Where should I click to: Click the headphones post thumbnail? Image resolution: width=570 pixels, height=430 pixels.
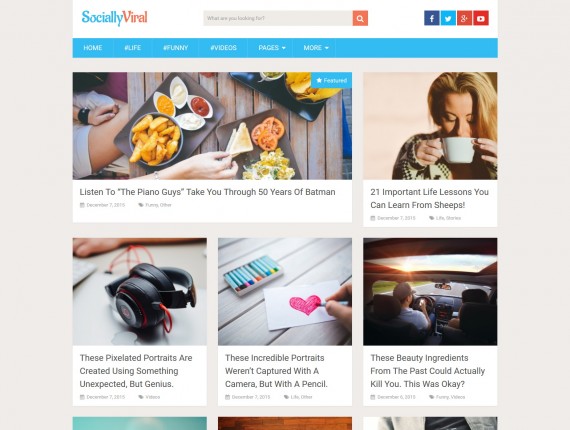[140, 292]
